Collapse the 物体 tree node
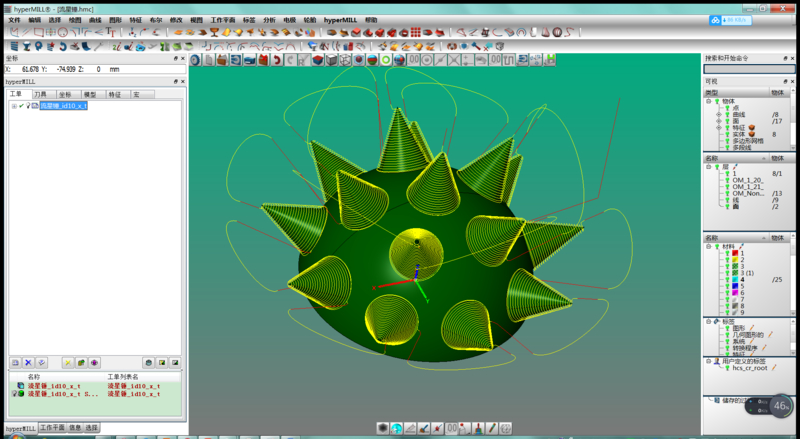This screenshot has height=439, width=800. pos(709,101)
